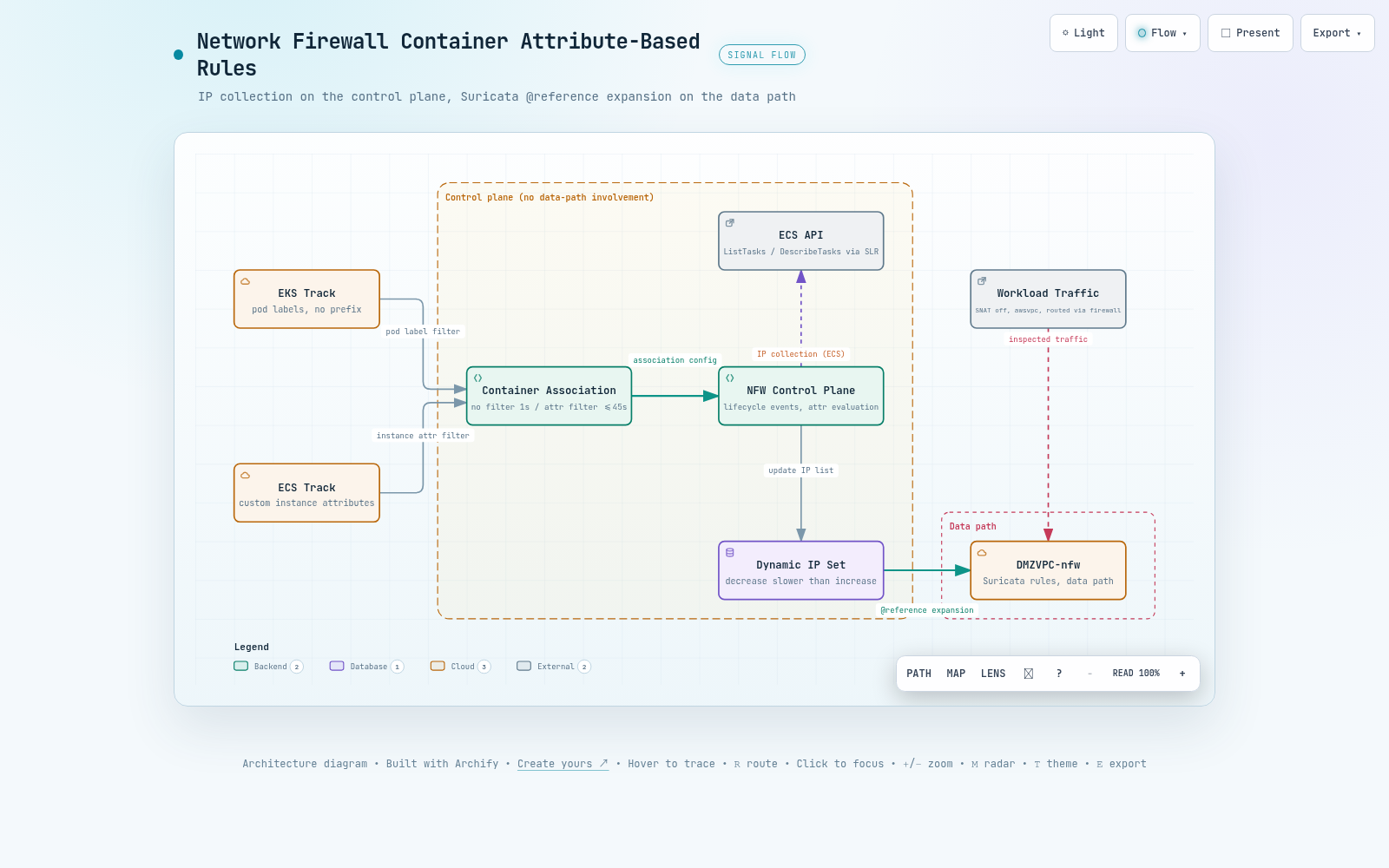Toggle the External legend filter
Viewport: 1389px width, 868px height.
554,667
